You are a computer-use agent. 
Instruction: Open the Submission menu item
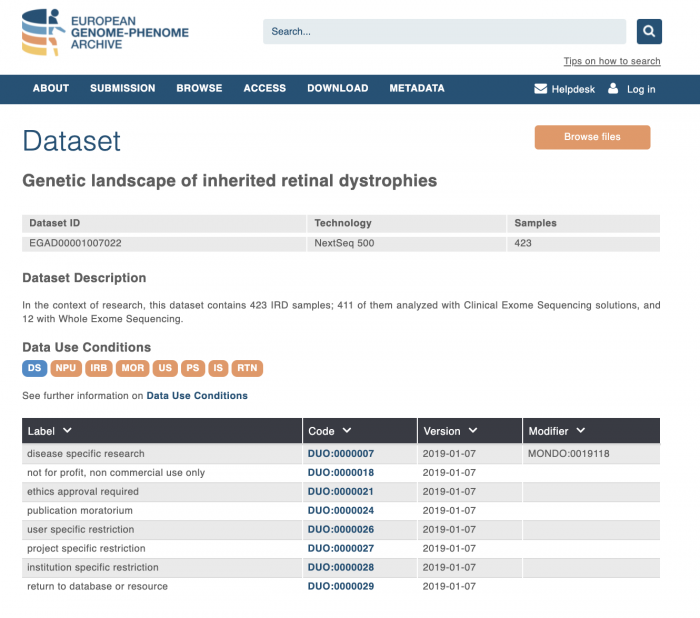tap(122, 88)
